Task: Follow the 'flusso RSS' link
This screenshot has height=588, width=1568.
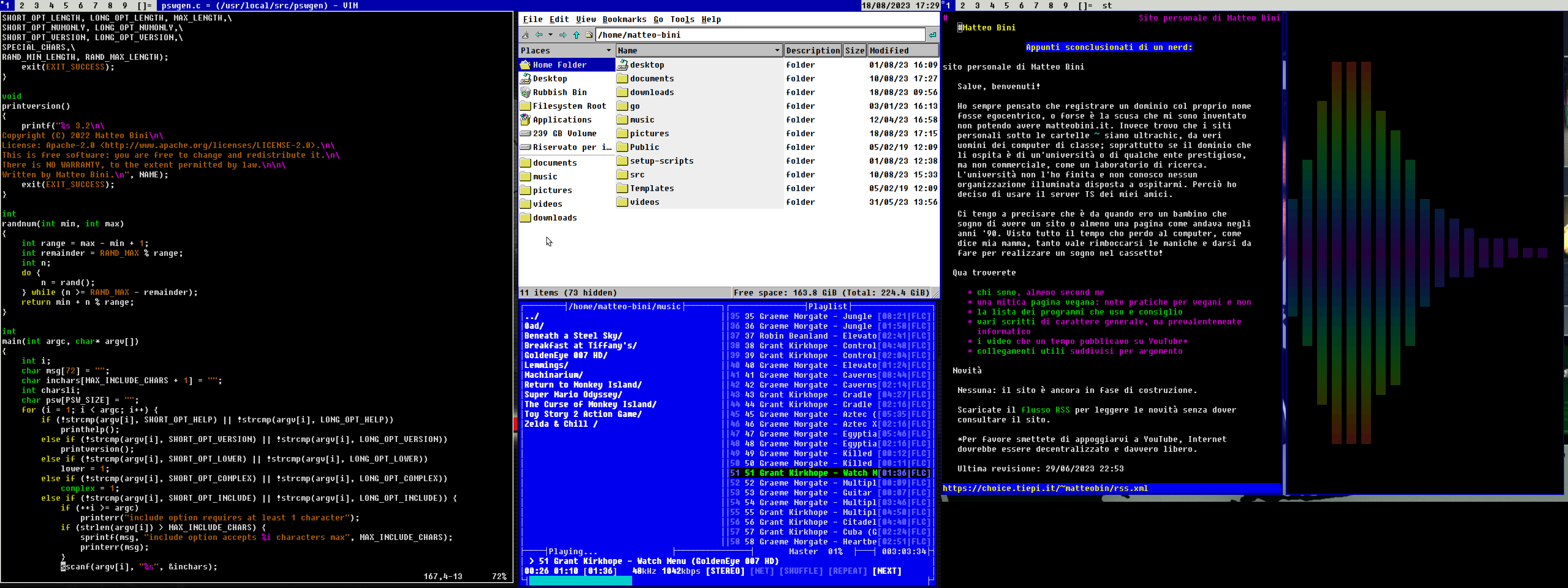Action: tap(1045, 410)
